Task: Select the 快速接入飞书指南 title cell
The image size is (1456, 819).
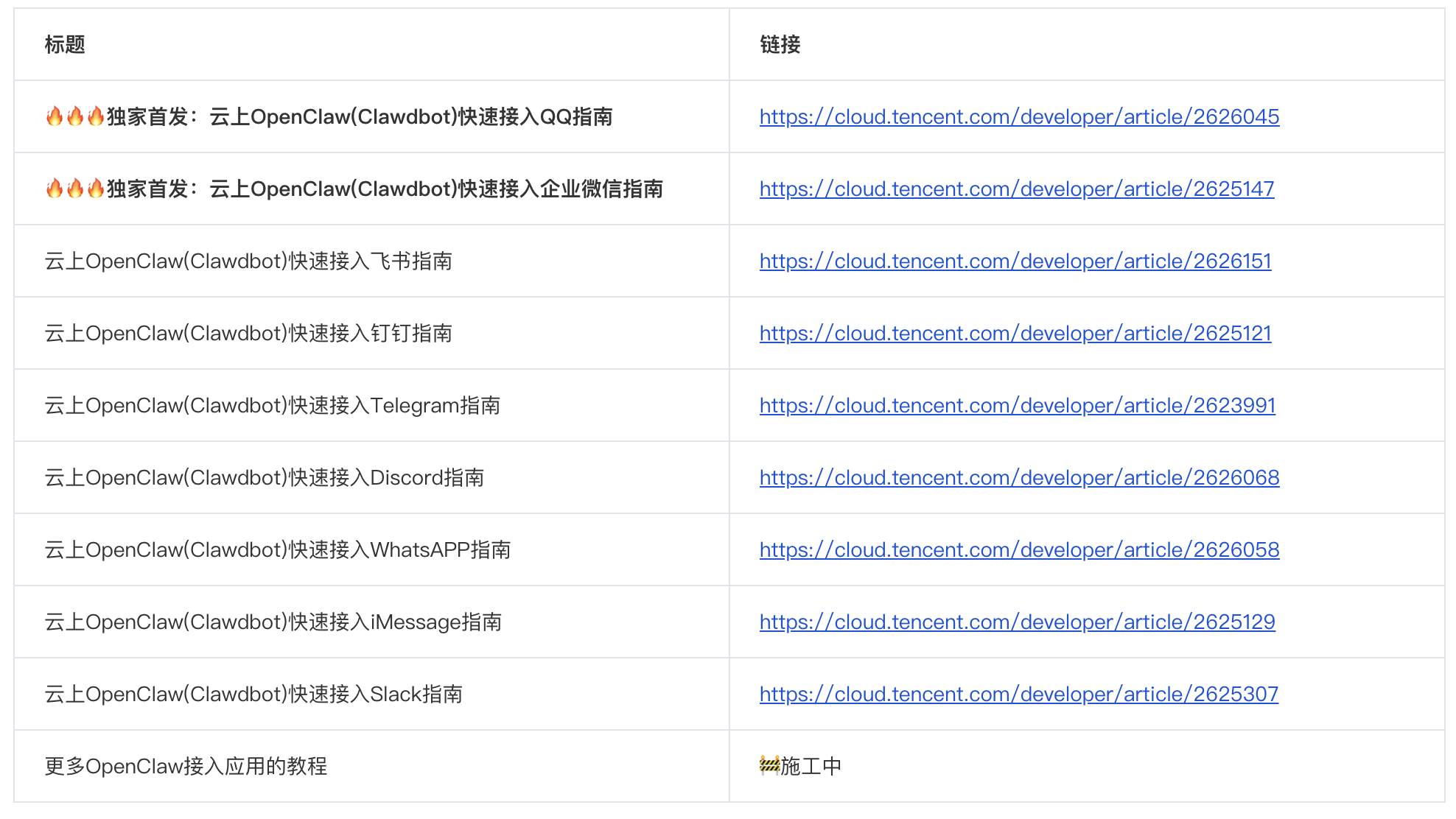Action: click(x=248, y=261)
